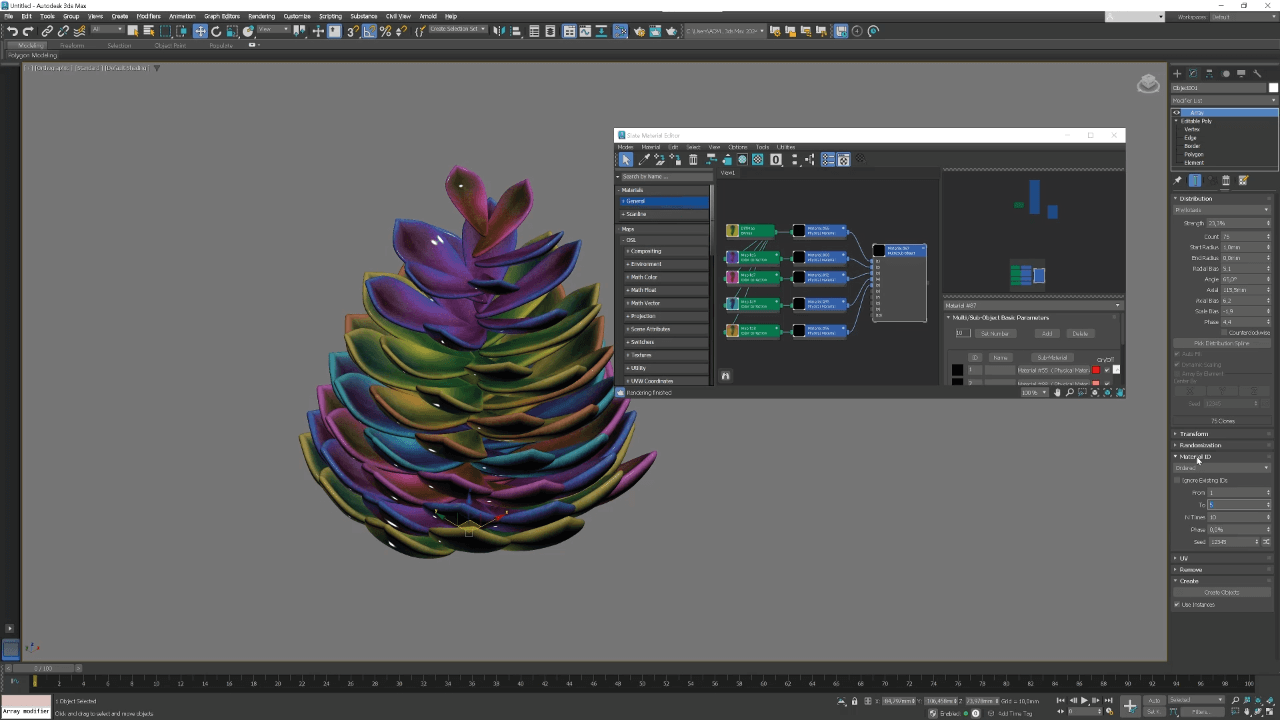Click the binoculars icon in Slate view
1280x720 pixels.
[726, 376]
